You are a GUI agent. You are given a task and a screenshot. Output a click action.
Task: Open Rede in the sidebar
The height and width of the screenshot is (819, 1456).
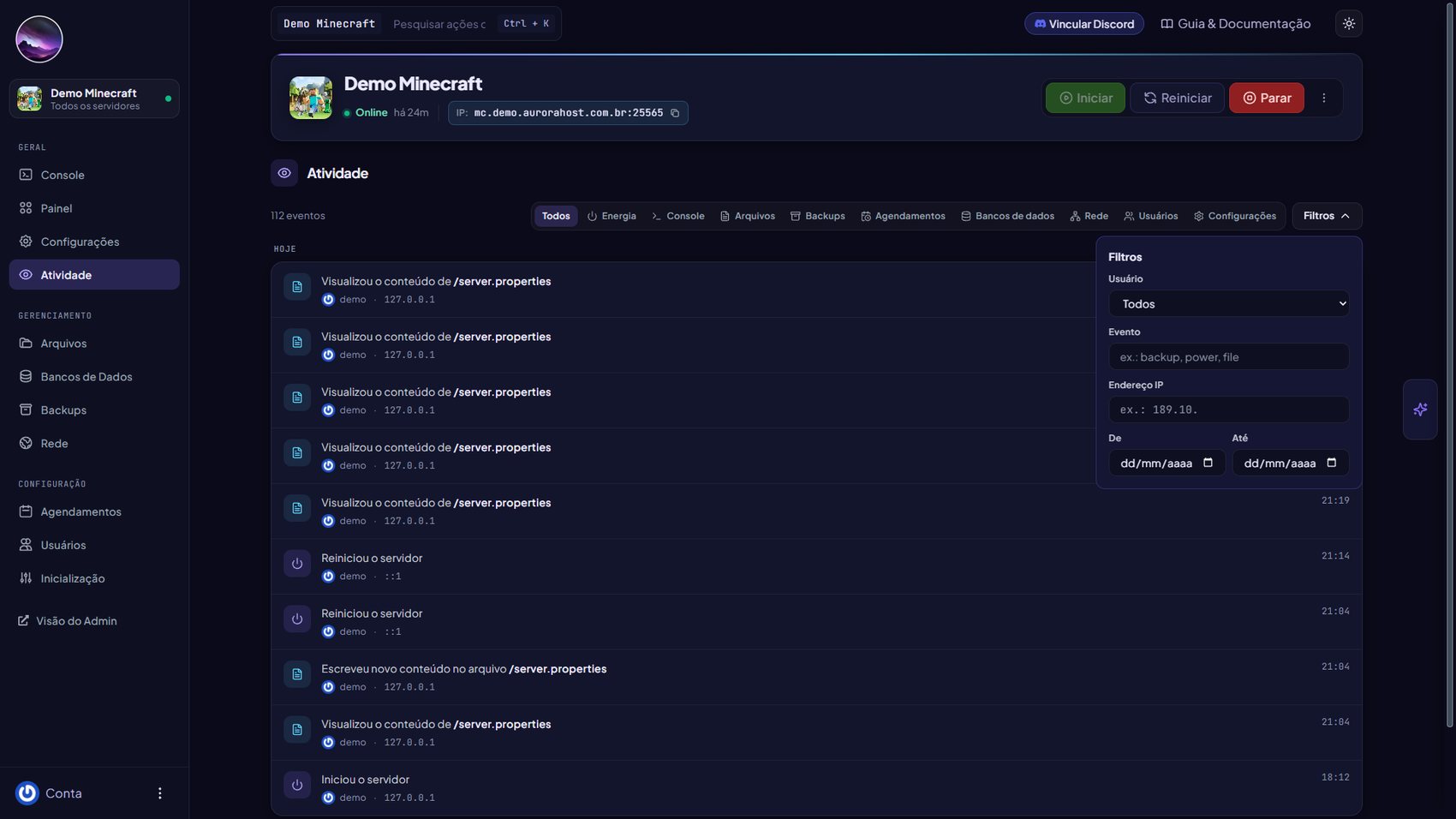[x=94, y=444]
